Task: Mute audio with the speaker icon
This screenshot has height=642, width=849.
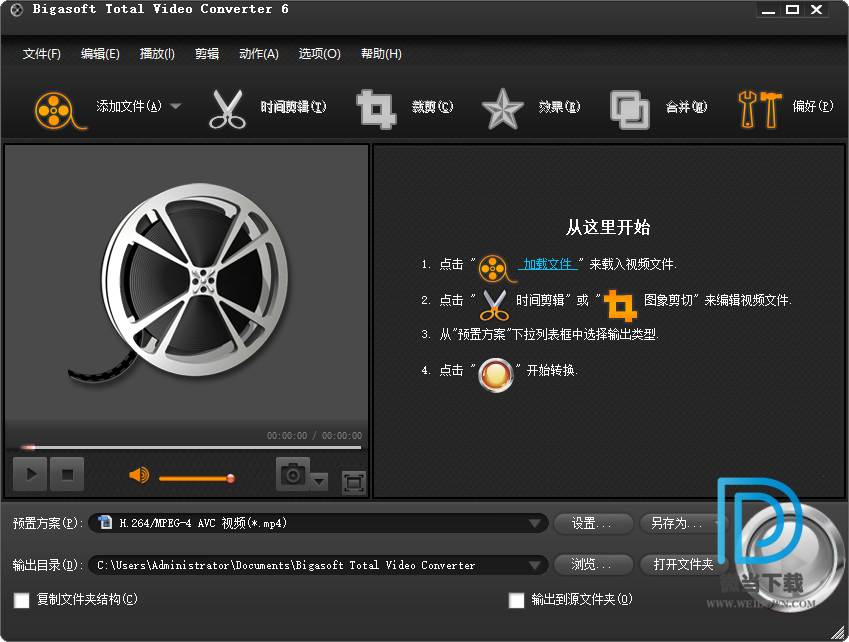Action: [139, 475]
